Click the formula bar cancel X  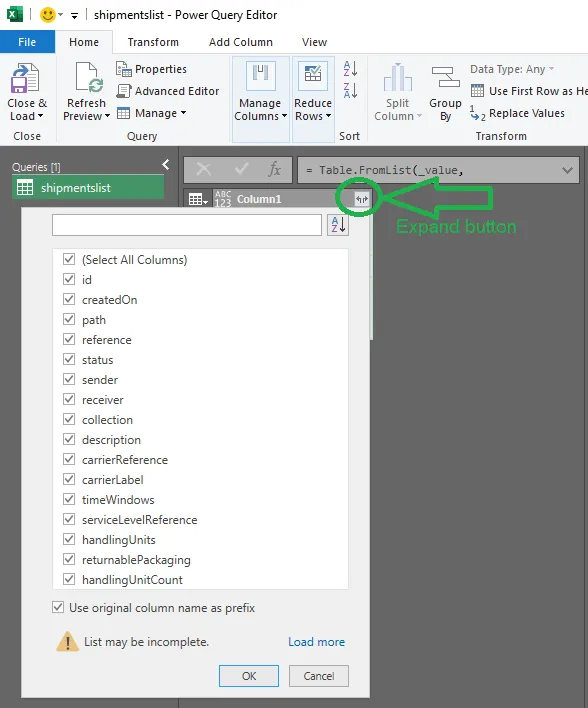(204, 170)
